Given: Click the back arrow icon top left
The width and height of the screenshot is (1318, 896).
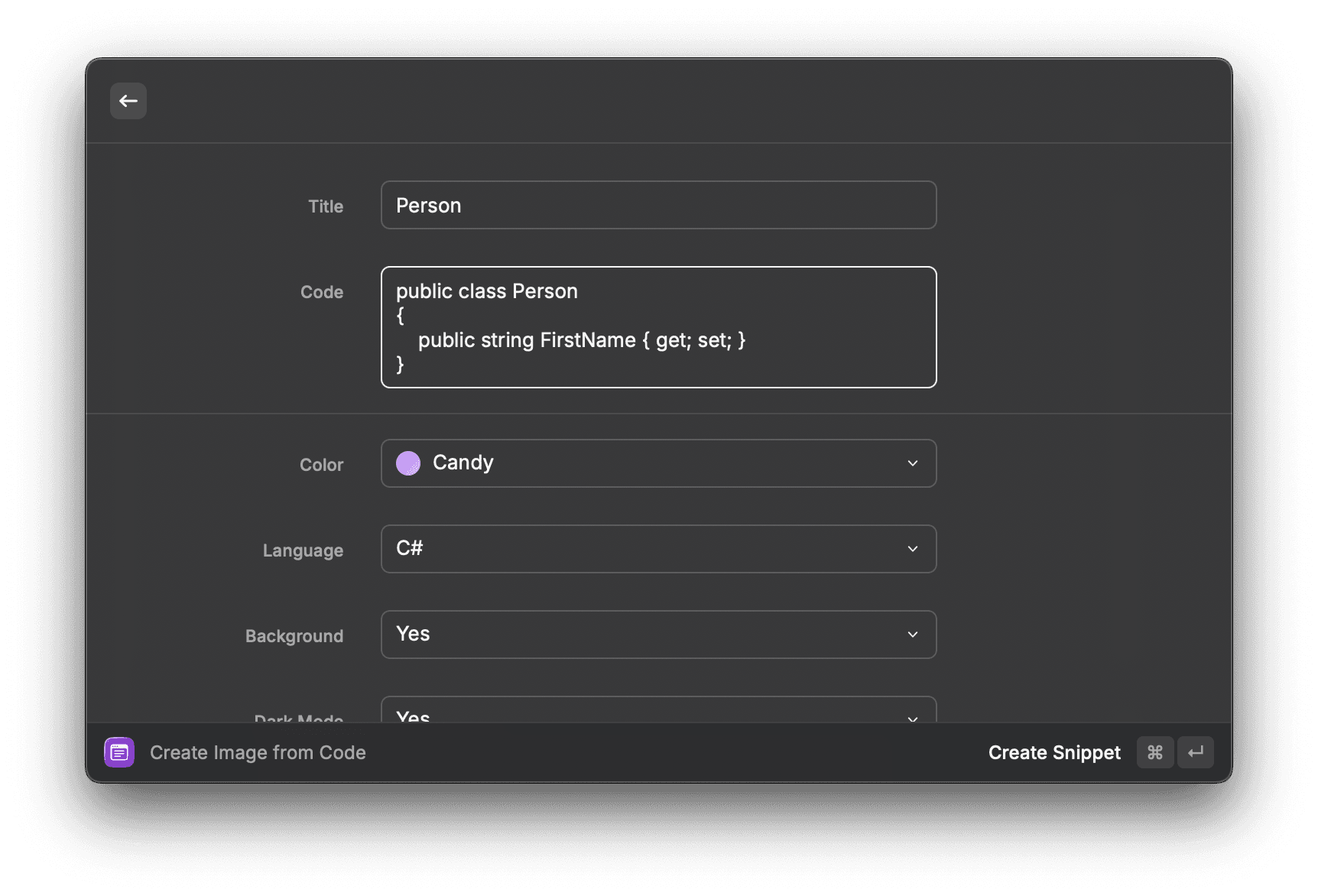Looking at the screenshot, I should point(128,100).
